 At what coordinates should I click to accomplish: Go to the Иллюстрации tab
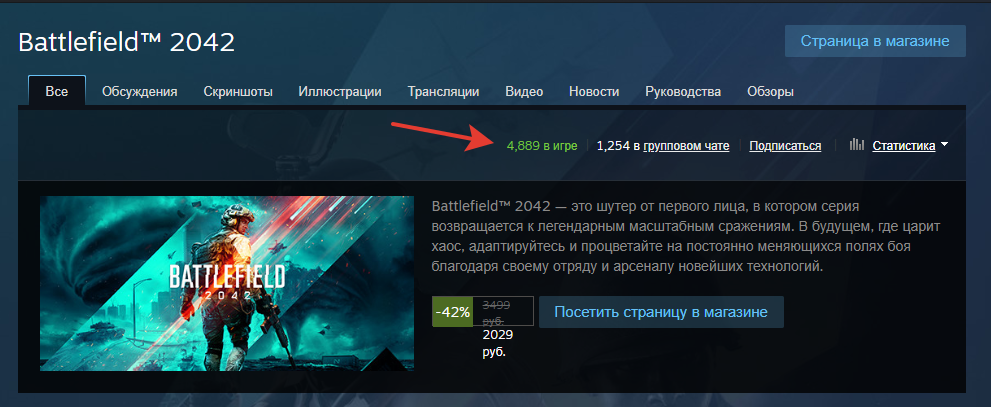(340, 92)
